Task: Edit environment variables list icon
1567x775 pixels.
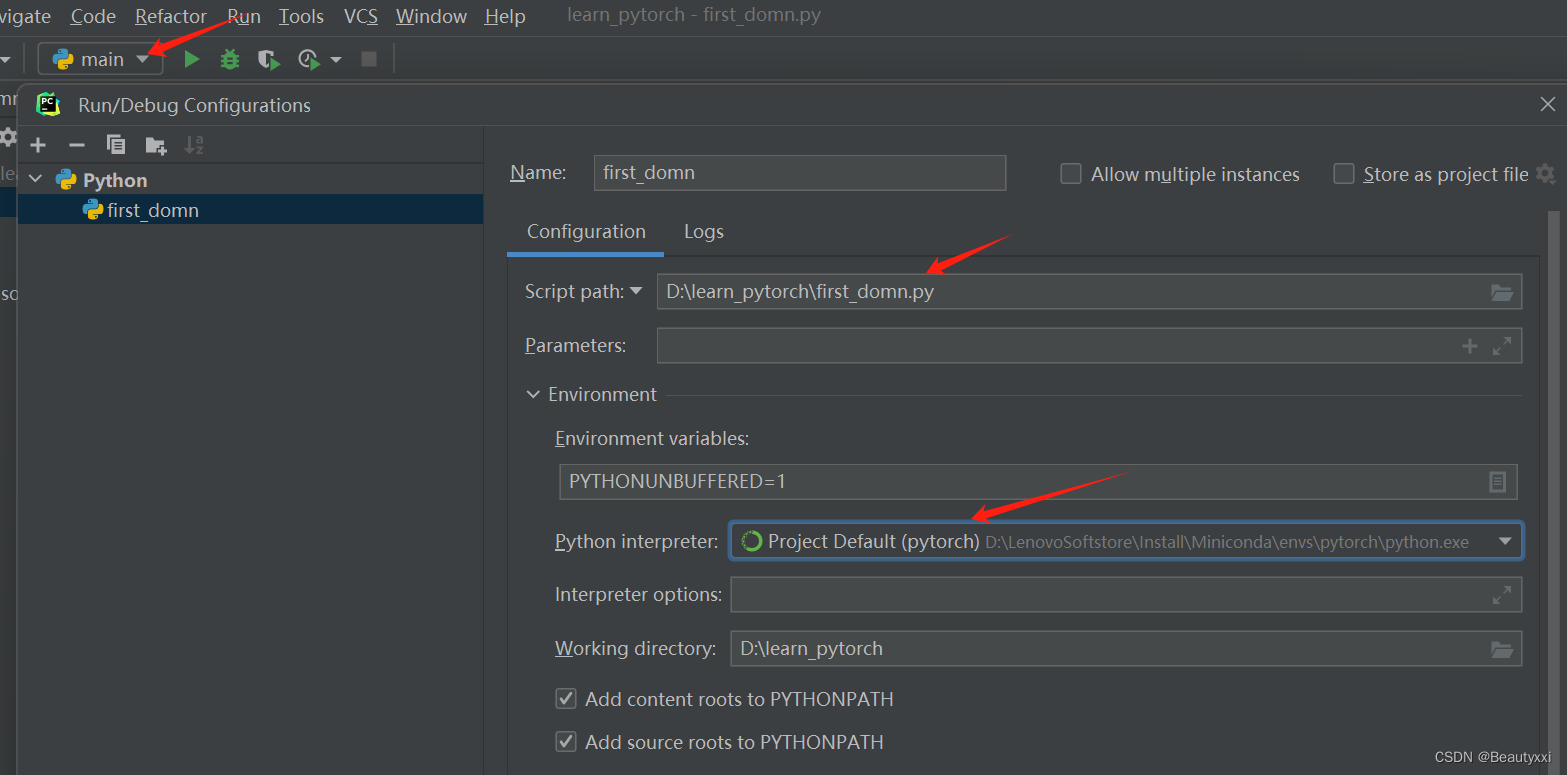Action: pos(1498,482)
